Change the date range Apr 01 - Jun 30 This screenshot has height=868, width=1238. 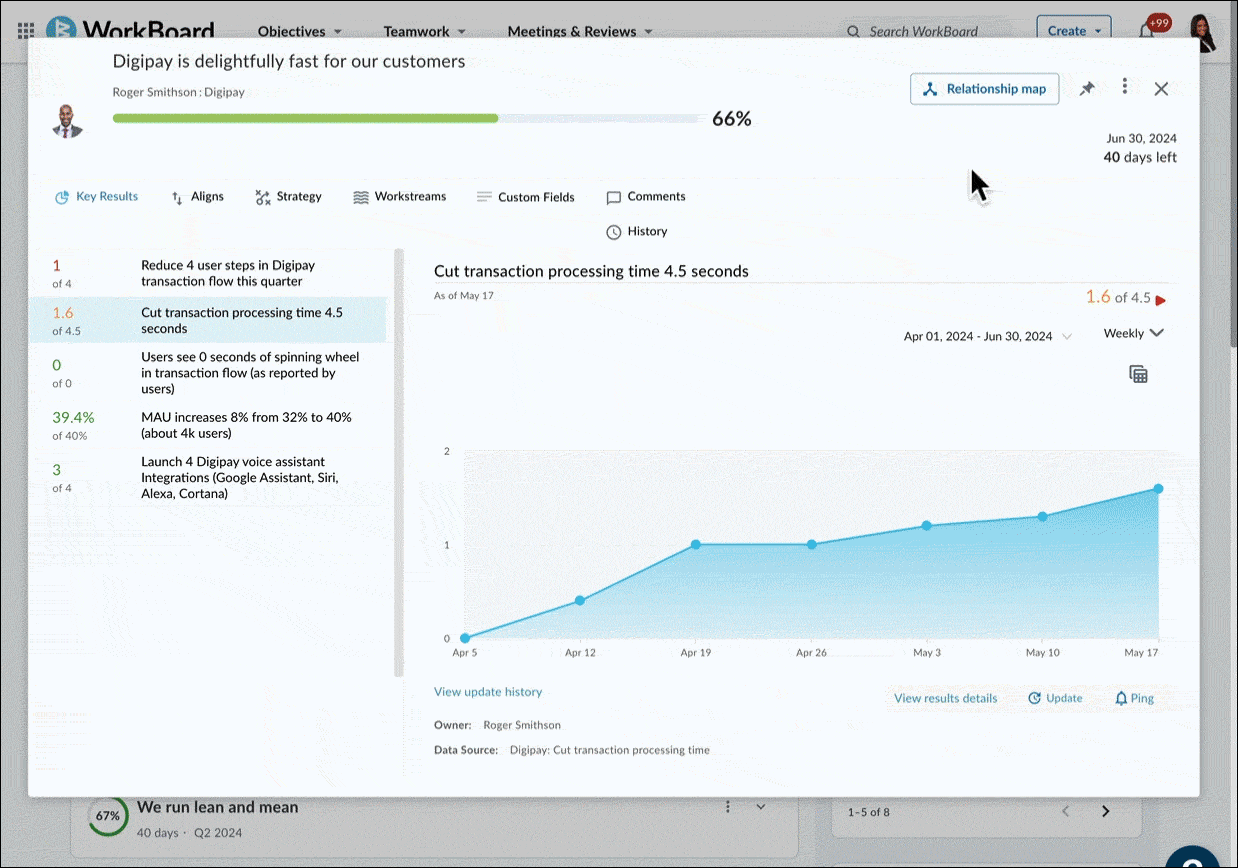(987, 336)
